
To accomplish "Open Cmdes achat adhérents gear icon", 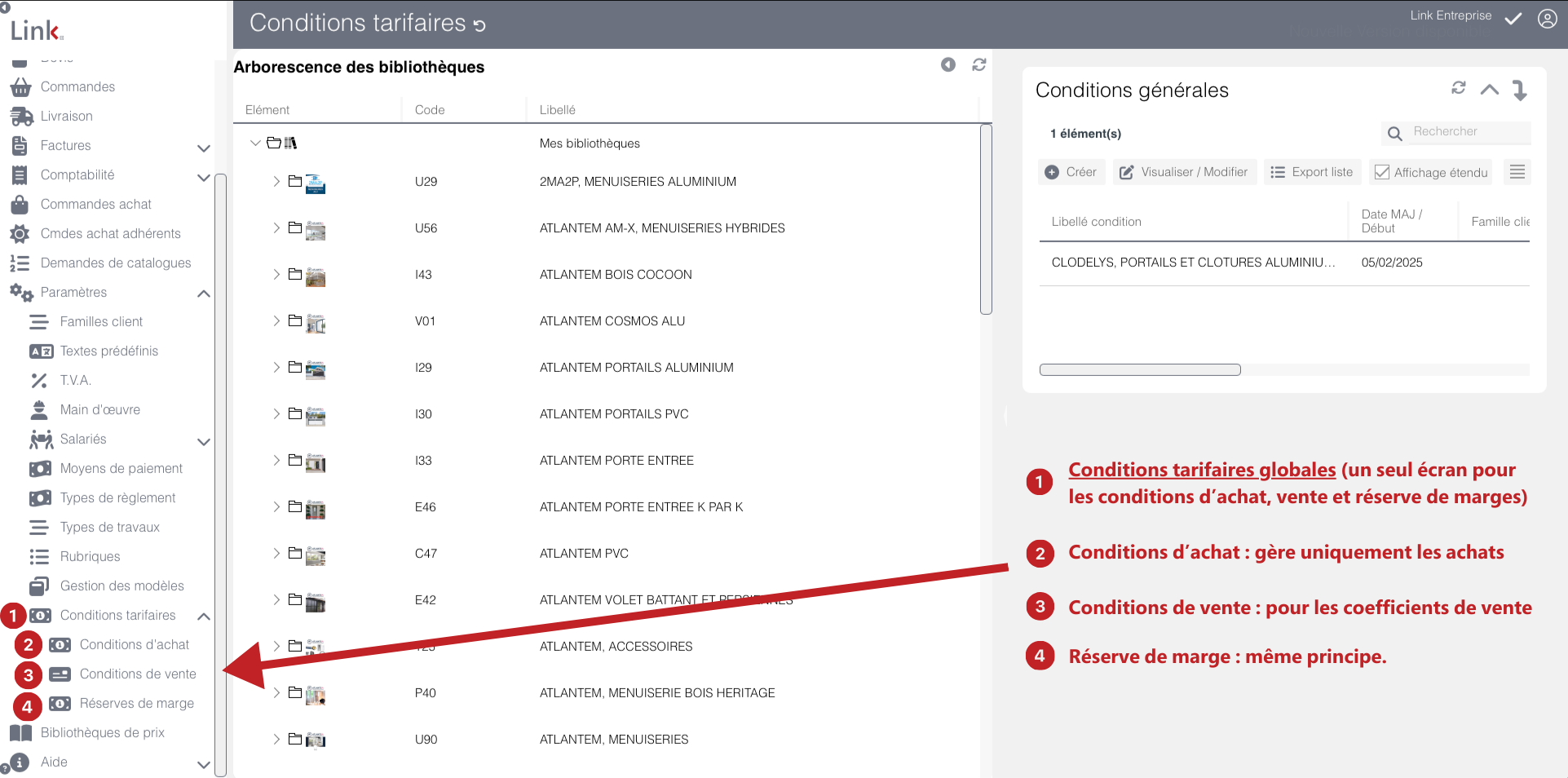I will click(x=20, y=233).
